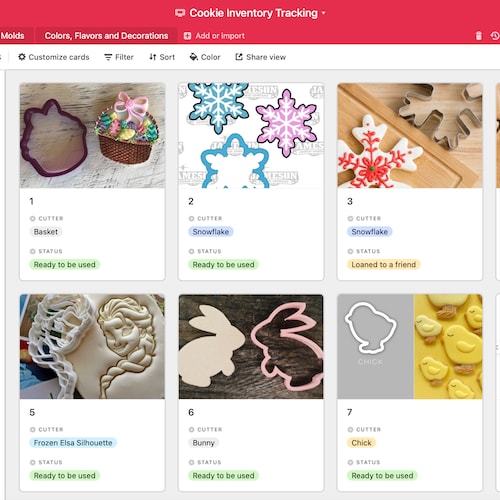
Task: Select the Frozen Elsa Silhouette tag
Action: [x=73, y=443]
